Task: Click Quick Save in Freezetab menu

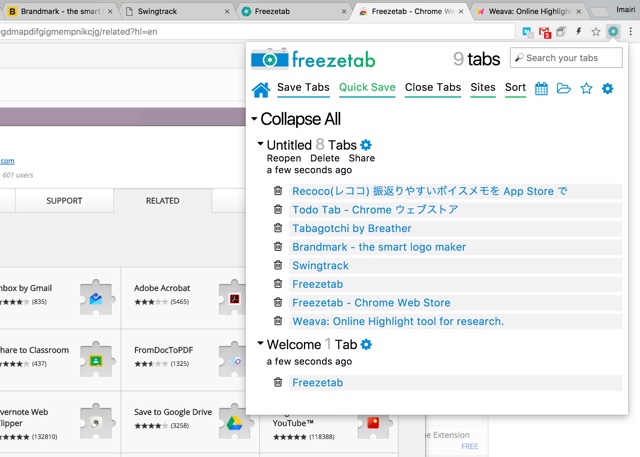Action: pos(367,87)
